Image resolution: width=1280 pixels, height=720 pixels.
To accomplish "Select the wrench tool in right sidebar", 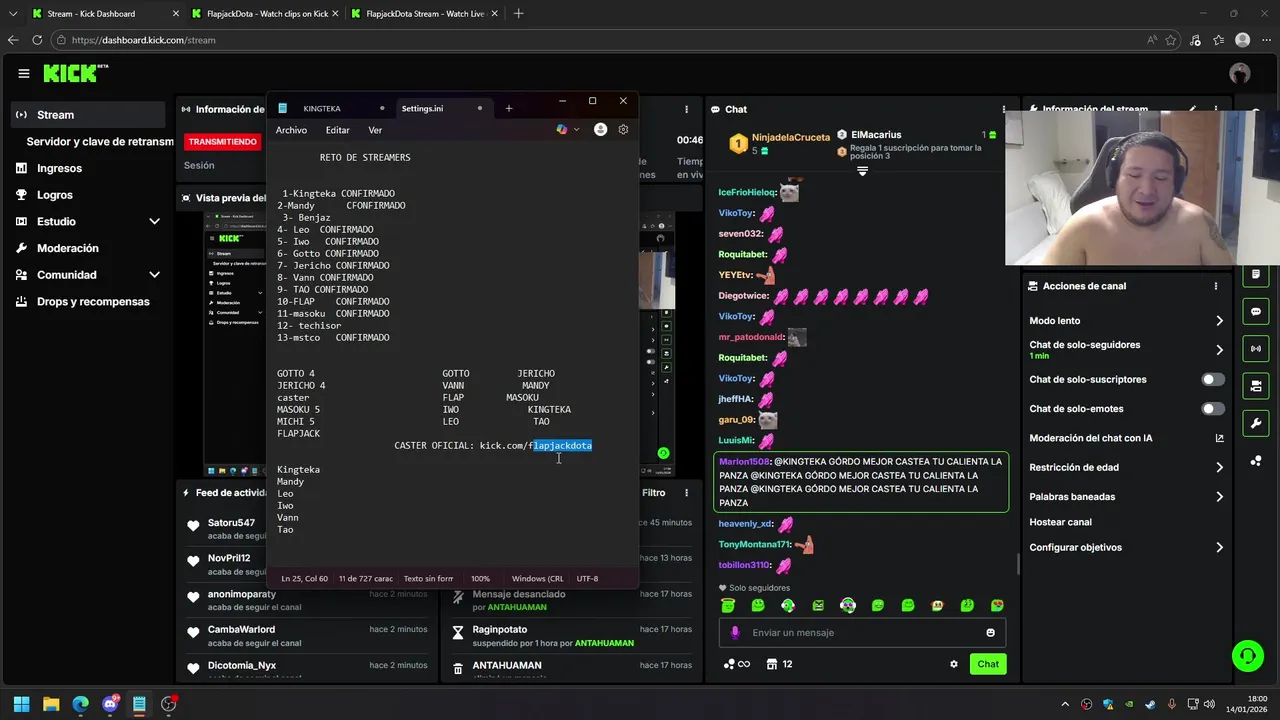I will pos(1256,423).
